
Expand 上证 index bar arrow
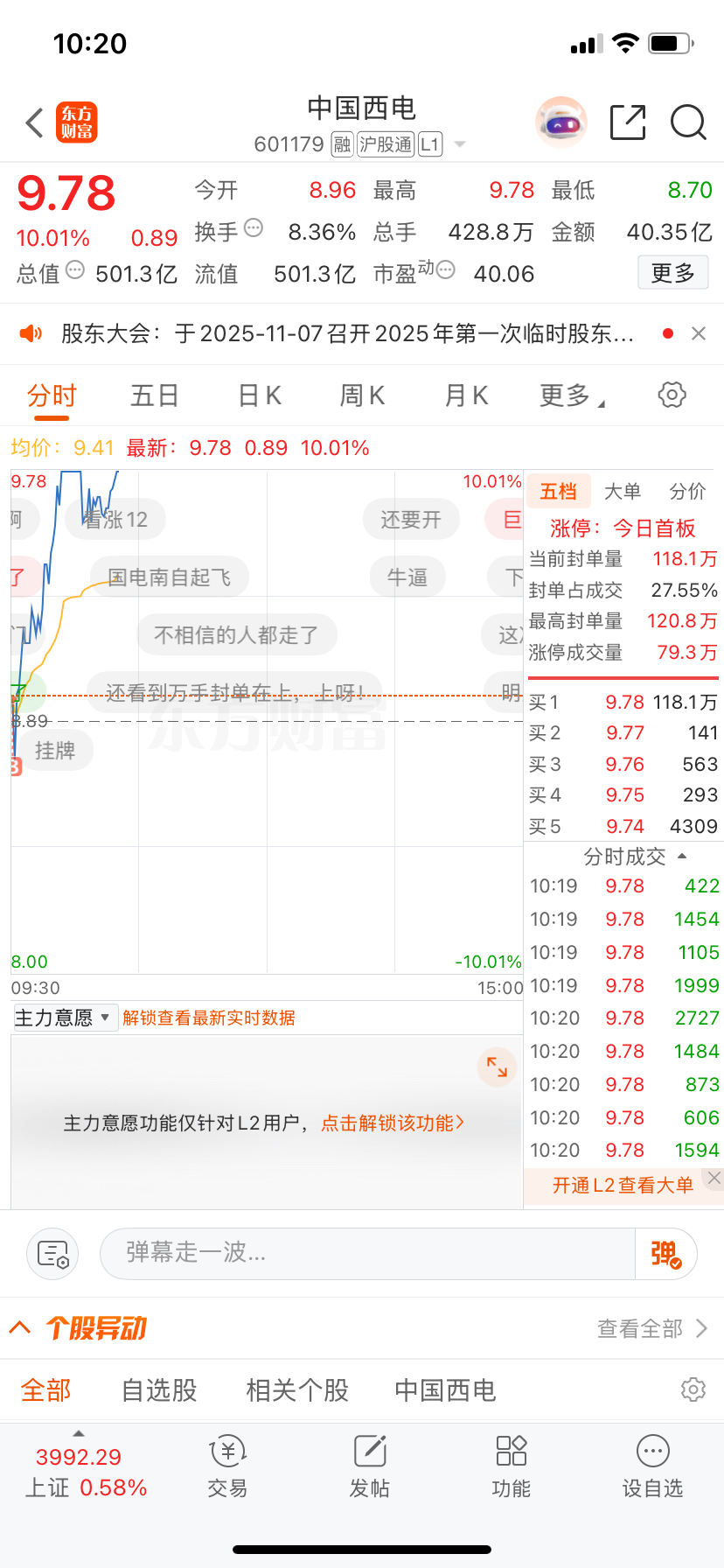pyautogui.click(x=79, y=1434)
